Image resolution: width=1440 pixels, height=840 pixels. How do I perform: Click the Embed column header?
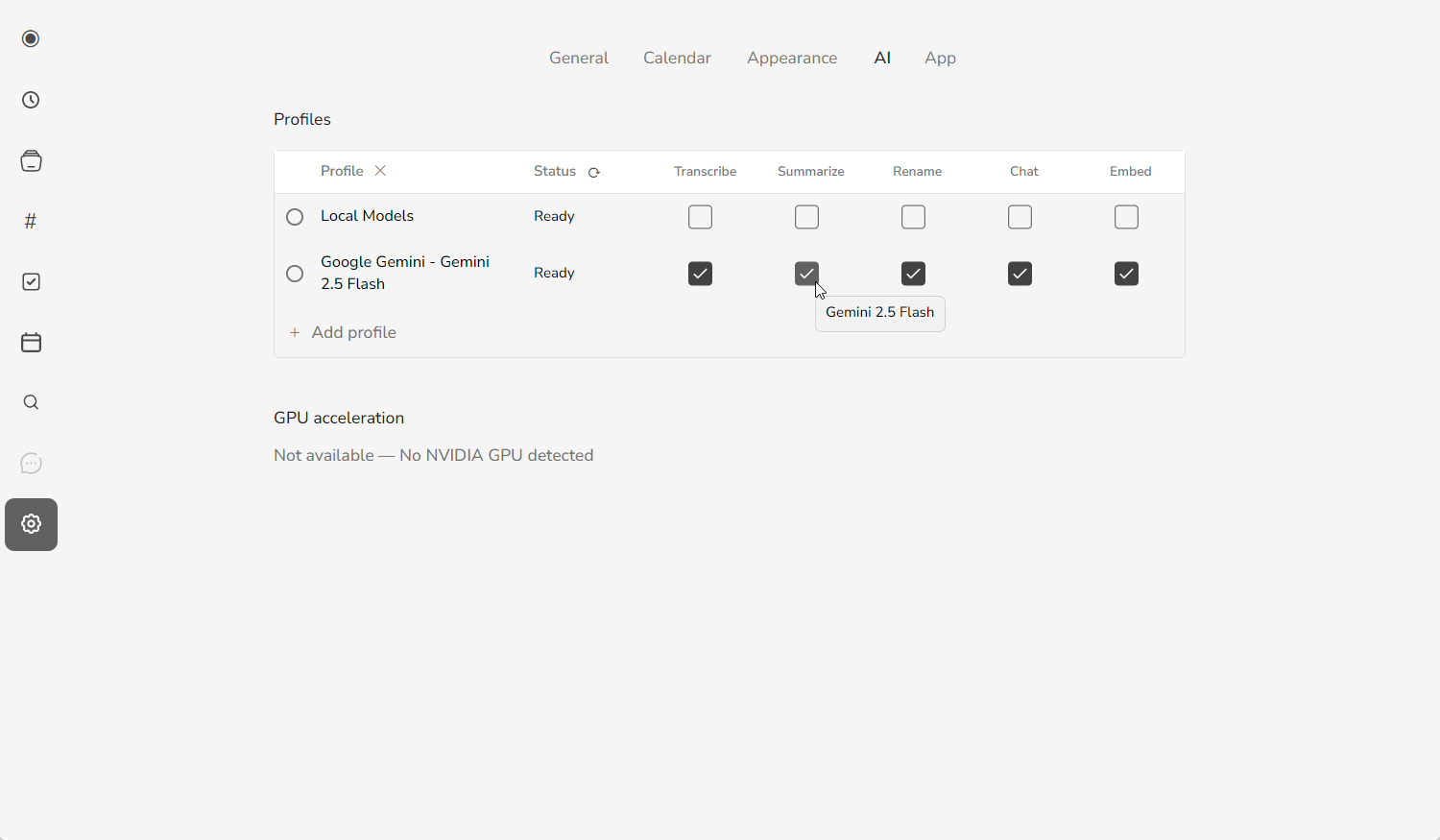[x=1130, y=171]
